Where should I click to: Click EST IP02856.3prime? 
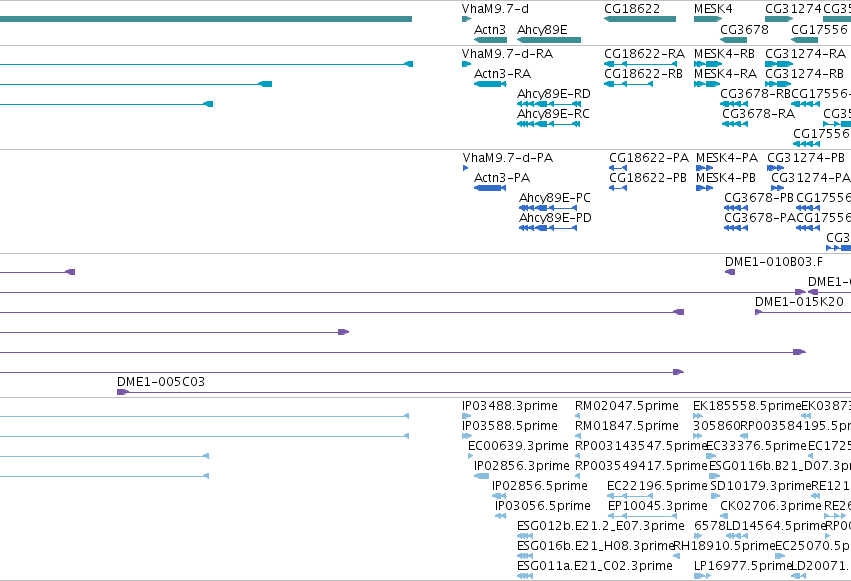[x=481, y=476]
